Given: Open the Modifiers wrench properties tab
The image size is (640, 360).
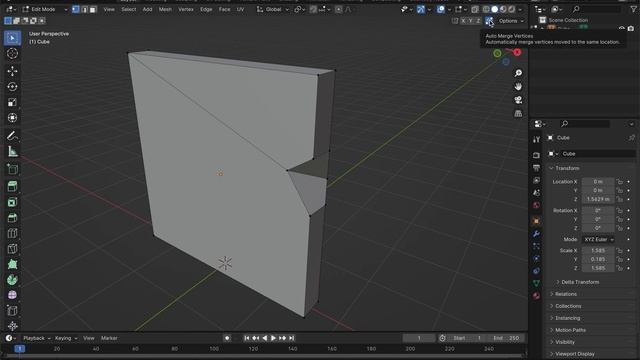Looking at the screenshot, I should 536,234.
